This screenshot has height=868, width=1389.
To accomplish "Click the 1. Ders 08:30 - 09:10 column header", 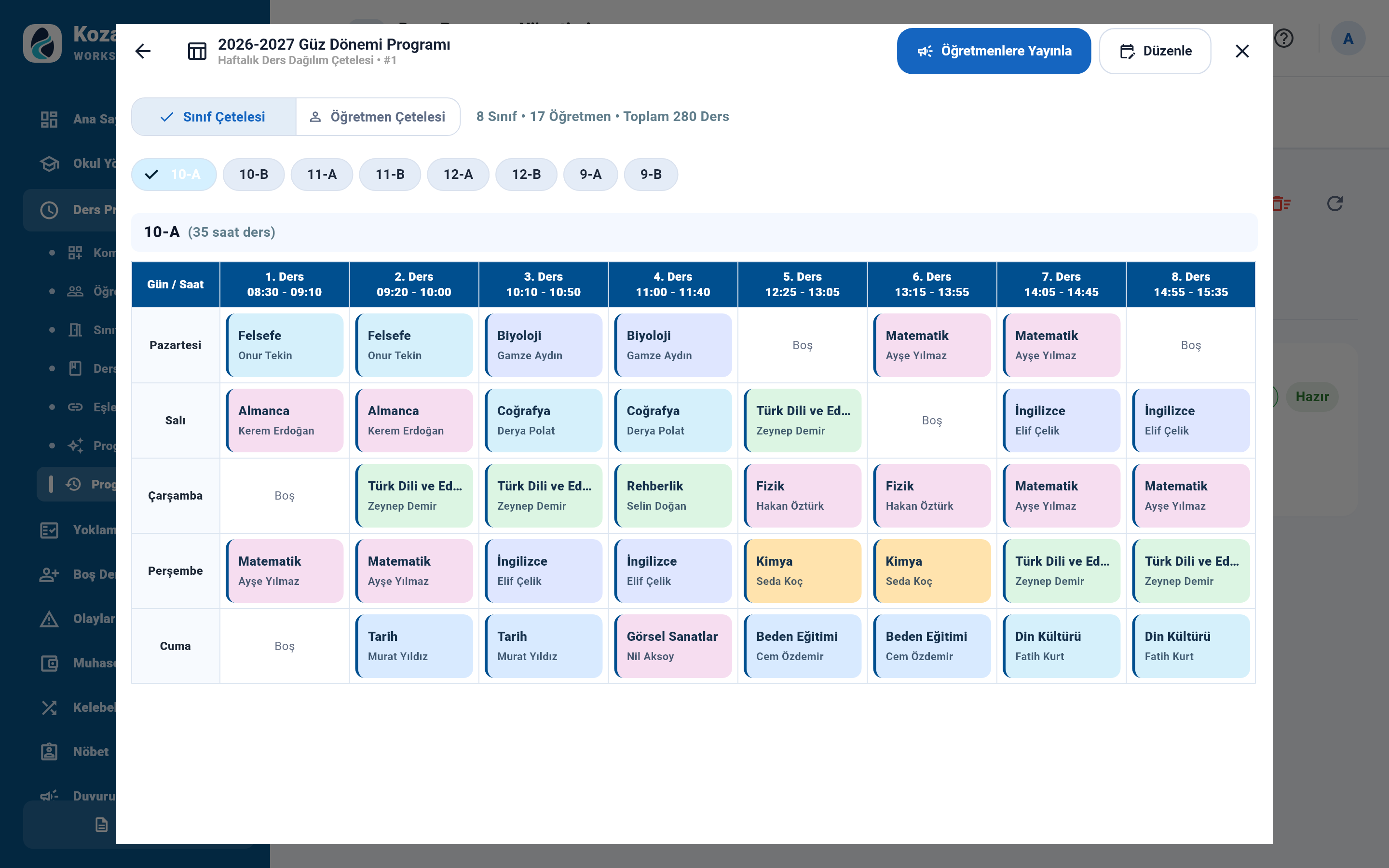I will (285, 284).
